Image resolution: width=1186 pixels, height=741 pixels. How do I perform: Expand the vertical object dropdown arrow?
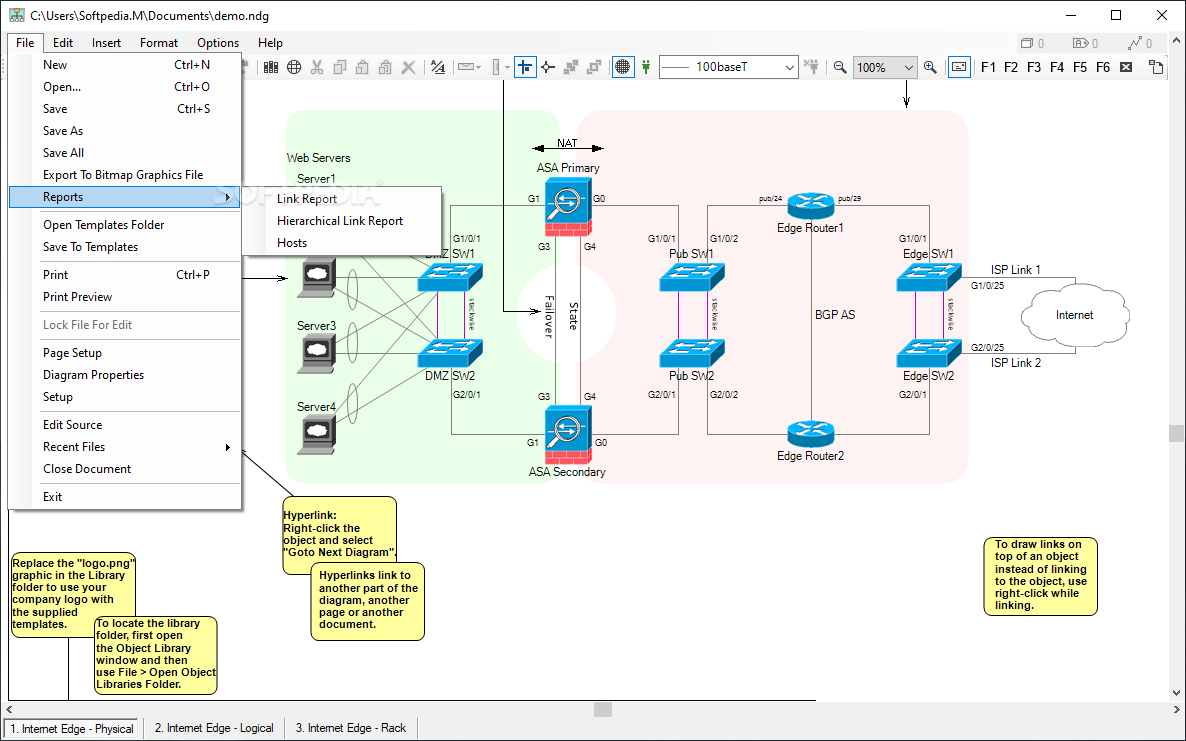click(507, 67)
